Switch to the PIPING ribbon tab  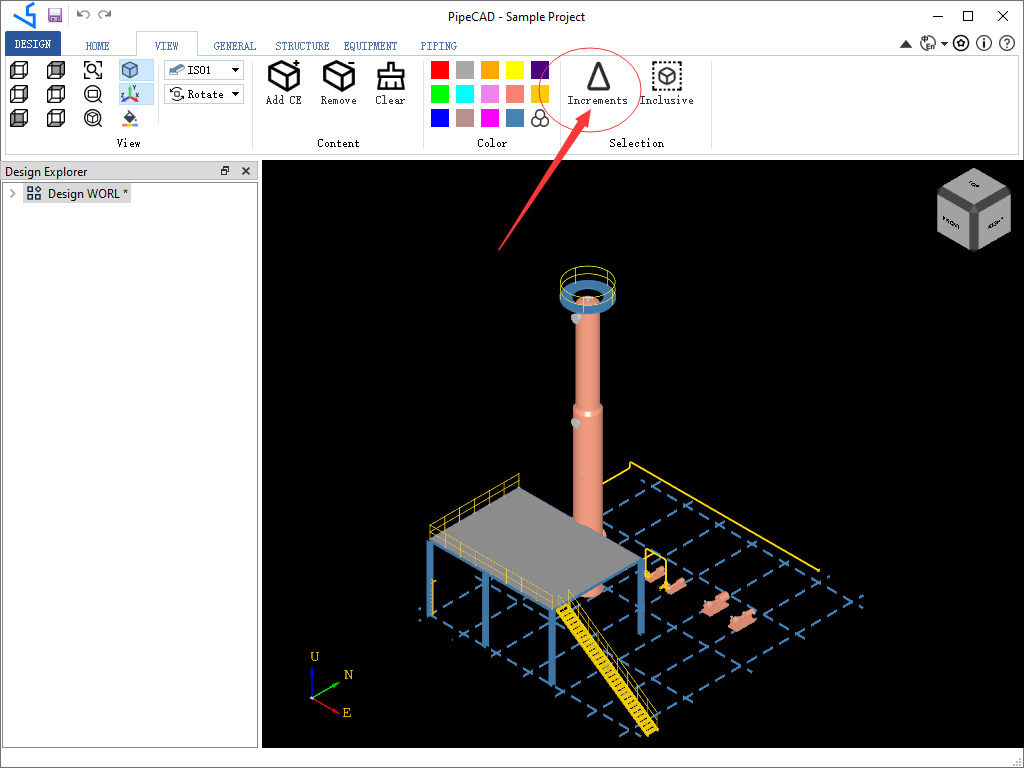point(438,45)
